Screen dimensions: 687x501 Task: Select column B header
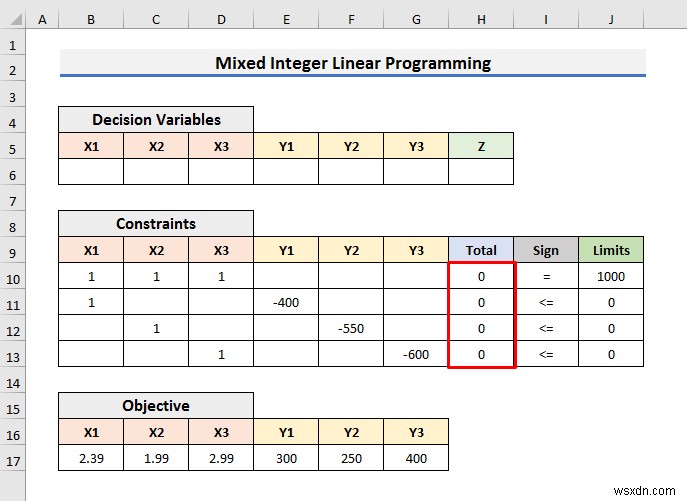[91, 19]
